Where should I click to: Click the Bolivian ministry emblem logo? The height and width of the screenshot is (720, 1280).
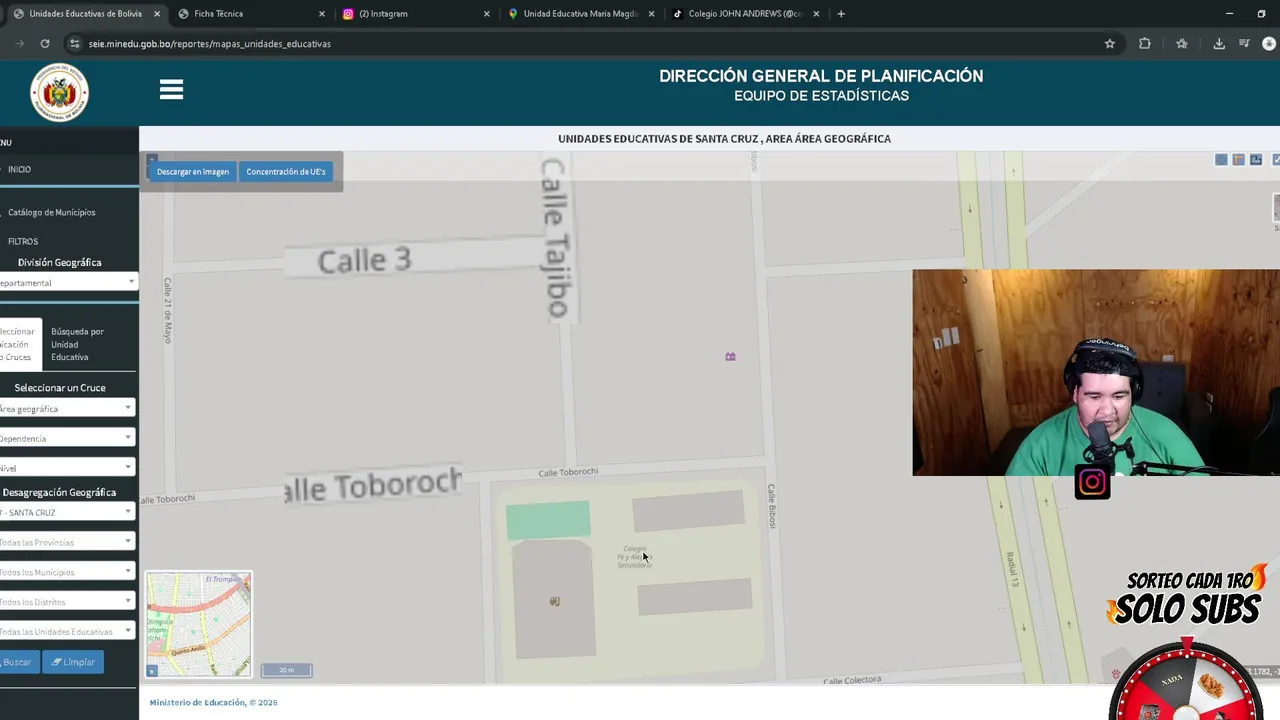click(59, 93)
